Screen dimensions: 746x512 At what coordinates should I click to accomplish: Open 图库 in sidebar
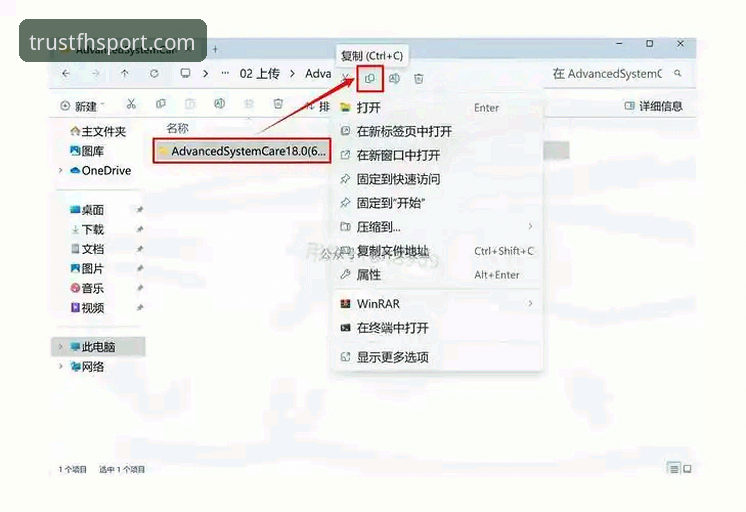click(87, 151)
